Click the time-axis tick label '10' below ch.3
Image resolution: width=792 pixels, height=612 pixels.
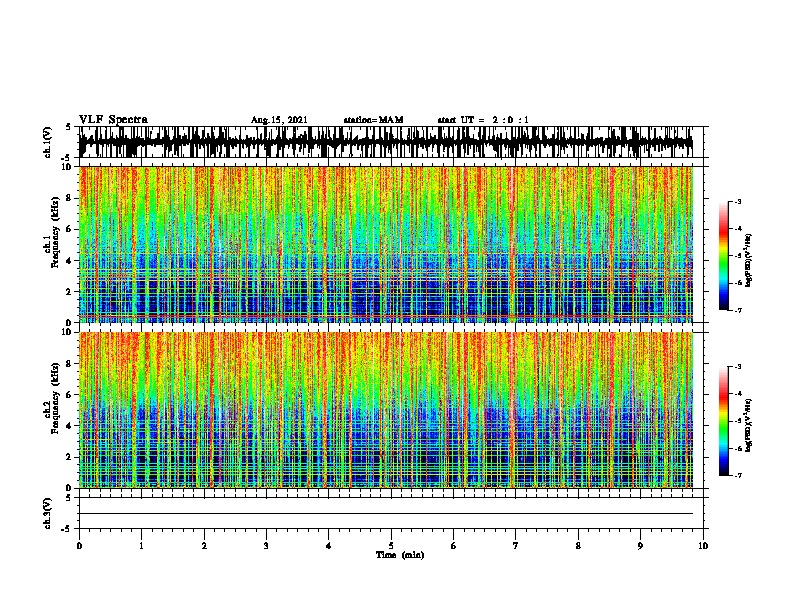pos(703,546)
